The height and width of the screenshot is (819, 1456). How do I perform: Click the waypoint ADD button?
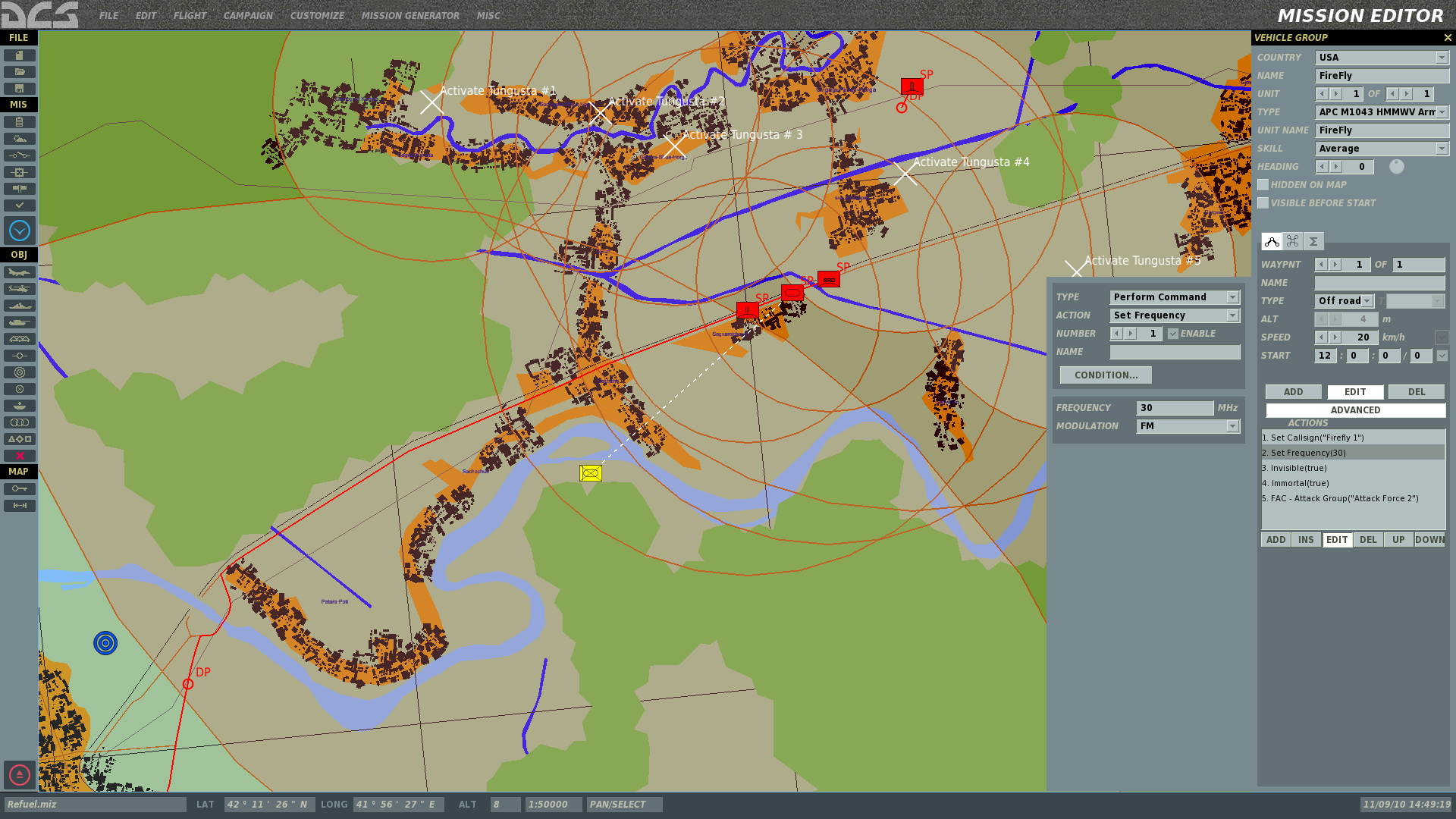pos(1293,392)
